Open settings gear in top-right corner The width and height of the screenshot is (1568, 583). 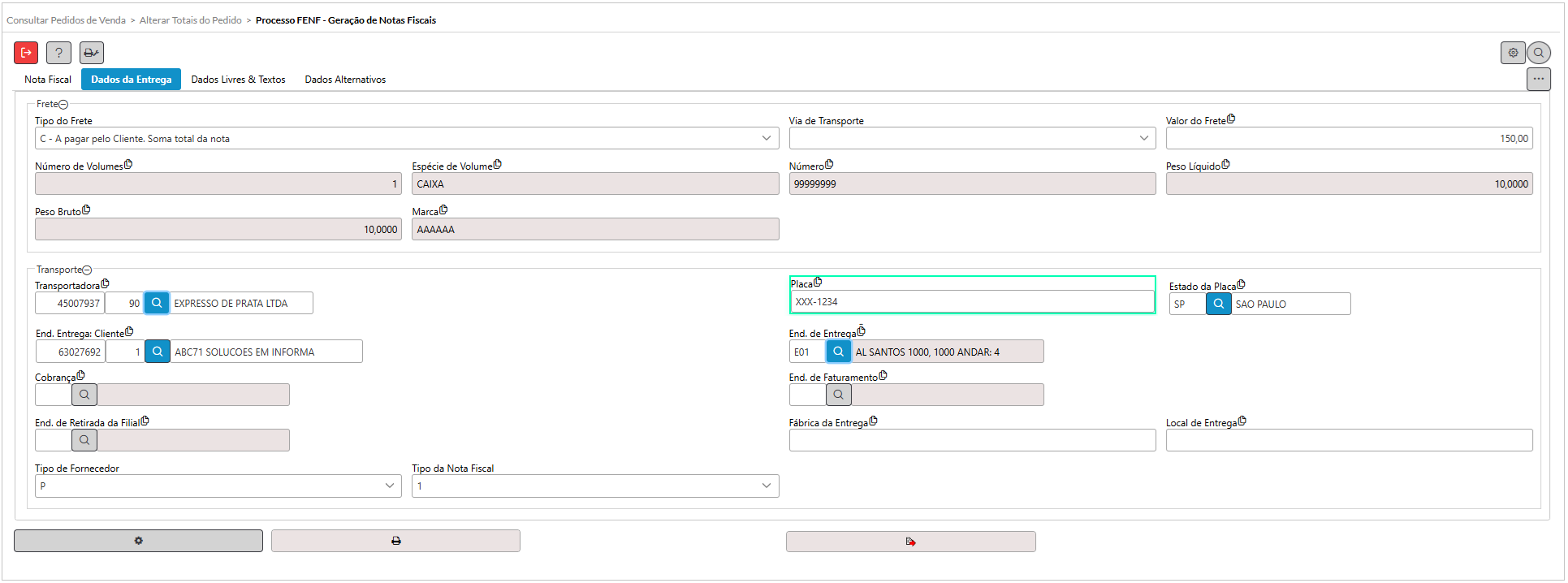click(1513, 53)
